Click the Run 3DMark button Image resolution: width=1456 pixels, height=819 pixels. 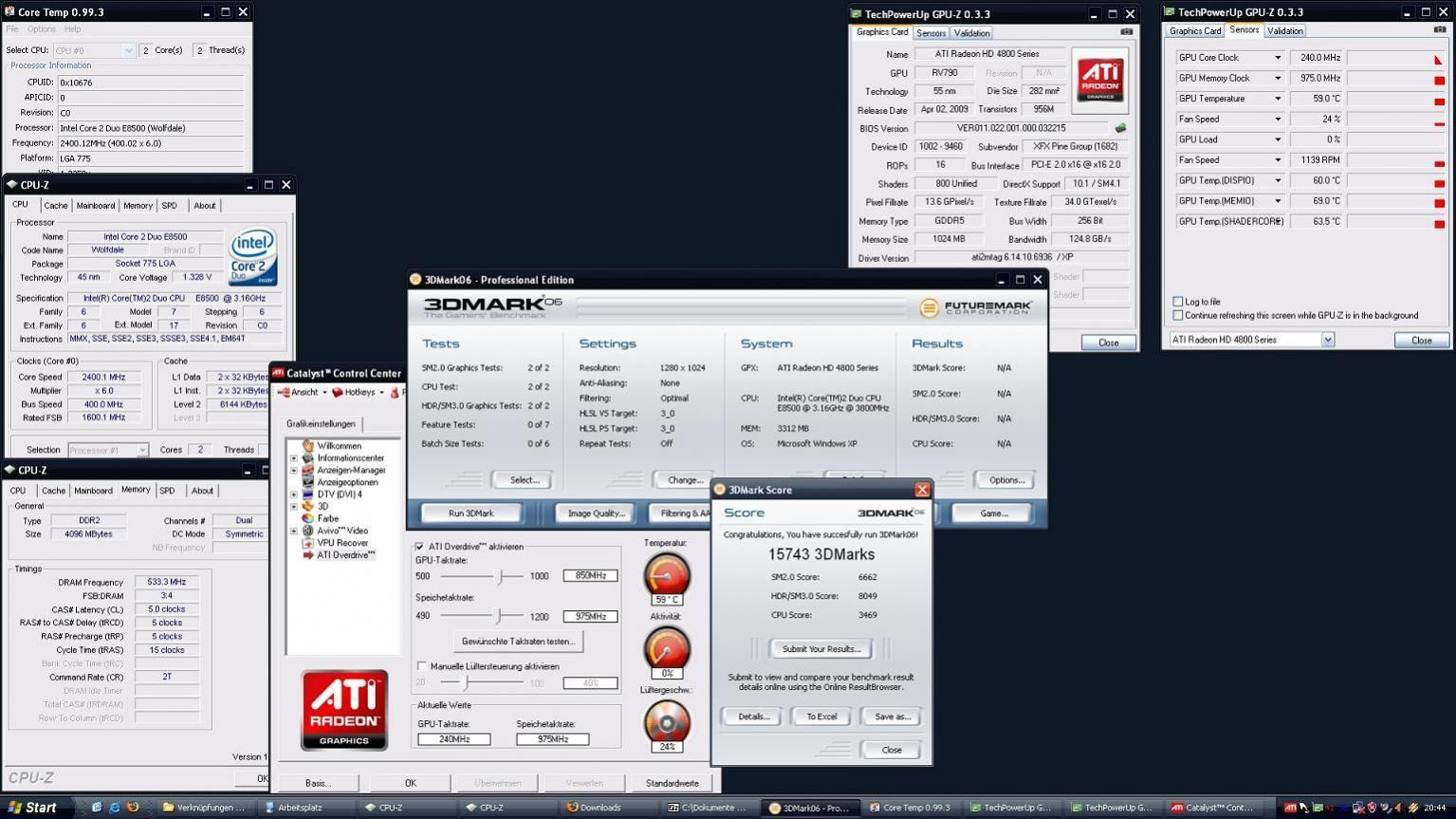coord(471,513)
